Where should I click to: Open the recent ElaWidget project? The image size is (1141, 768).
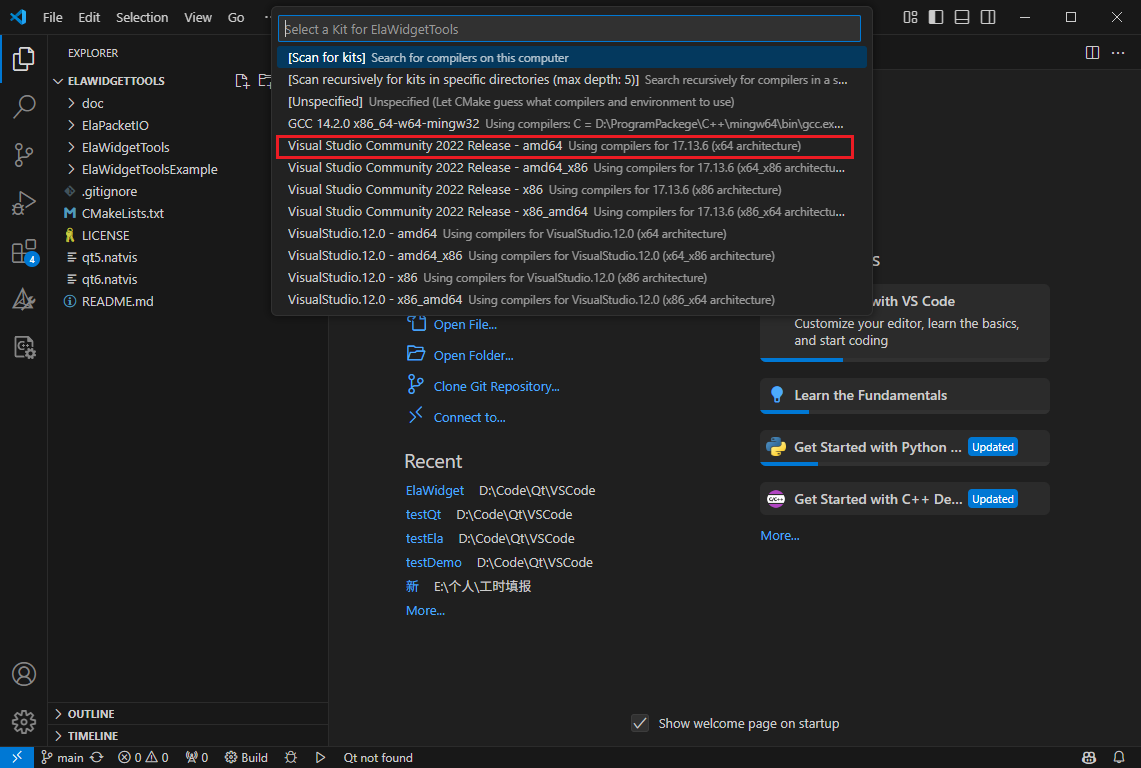coord(434,490)
